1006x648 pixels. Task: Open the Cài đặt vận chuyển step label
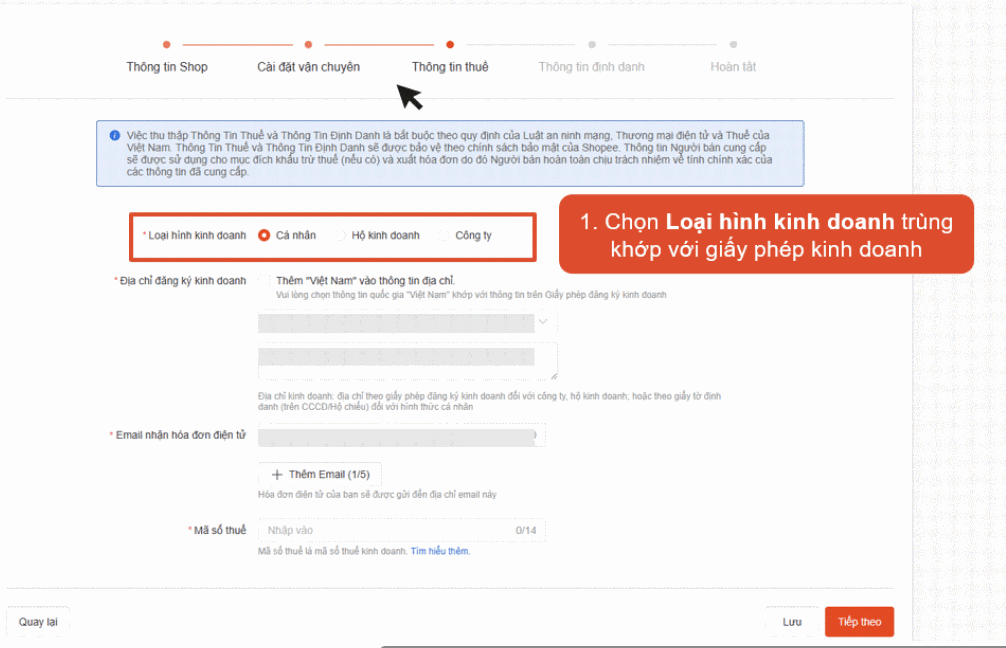pos(308,67)
